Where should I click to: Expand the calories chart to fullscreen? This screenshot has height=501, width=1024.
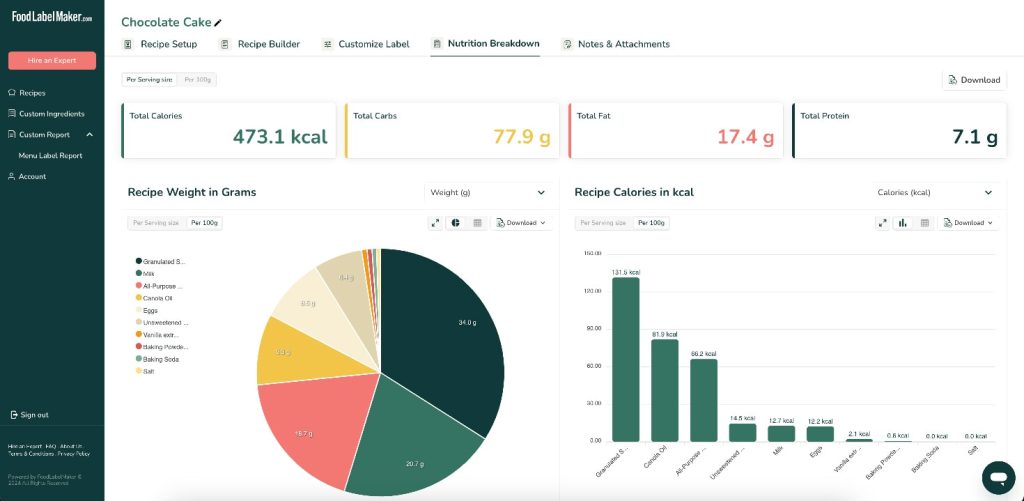[882, 223]
